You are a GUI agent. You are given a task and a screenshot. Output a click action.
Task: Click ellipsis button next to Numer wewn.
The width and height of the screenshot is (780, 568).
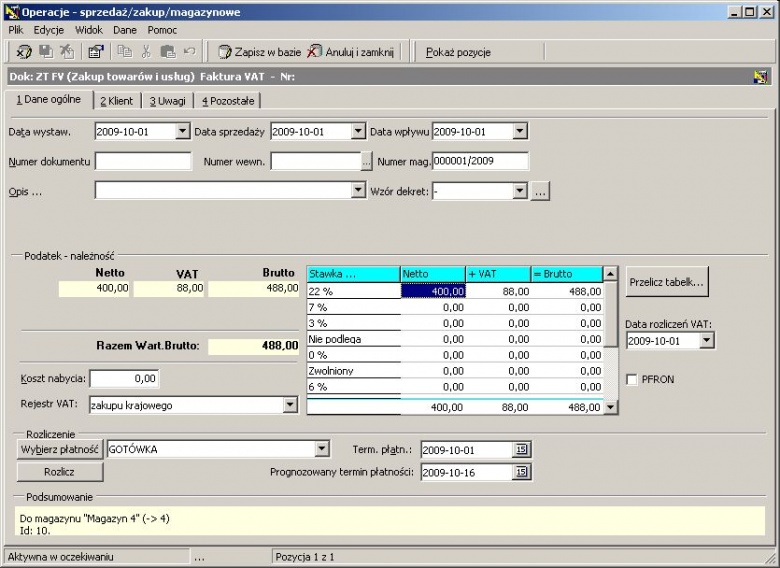(366, 161)
